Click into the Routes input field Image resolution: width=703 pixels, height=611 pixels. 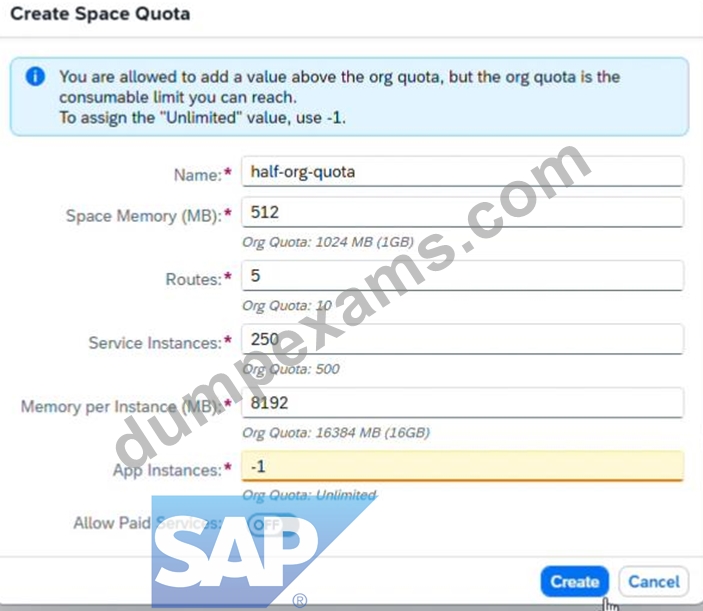tap(462, 276)
